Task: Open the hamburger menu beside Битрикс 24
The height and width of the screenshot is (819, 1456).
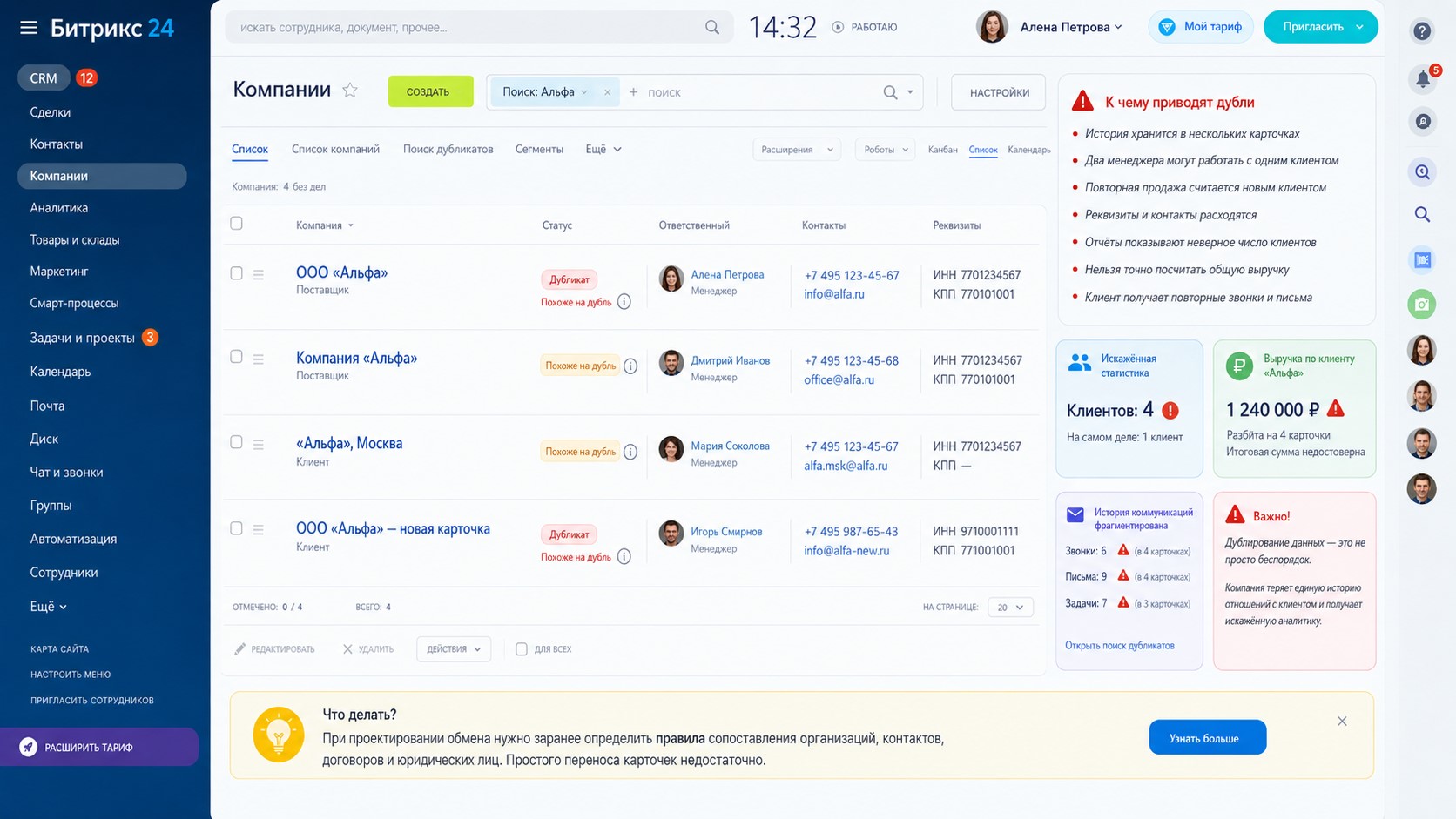Action: [x=29, y=28]
